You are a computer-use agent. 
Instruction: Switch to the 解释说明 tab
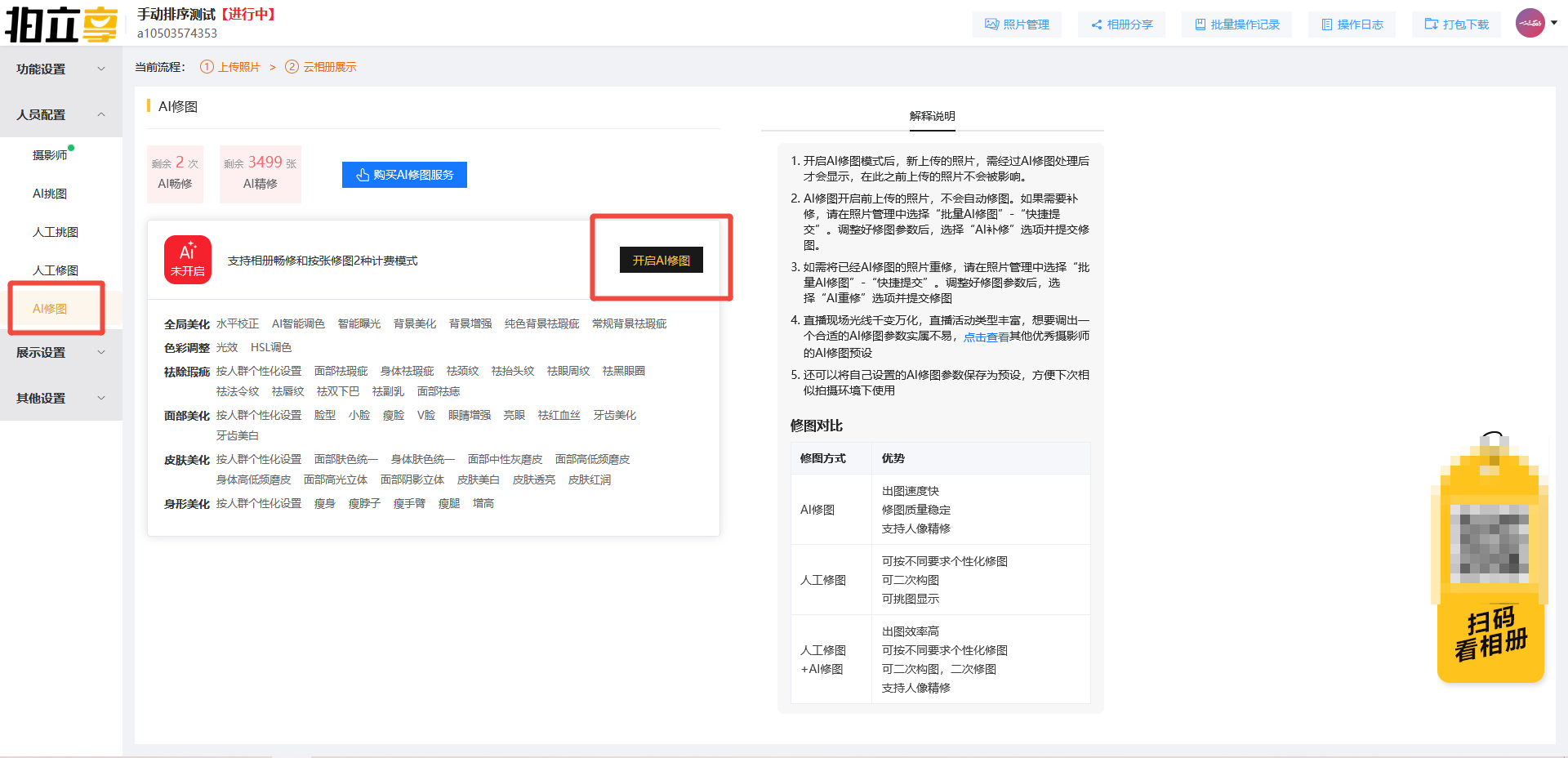click(x=932, y=116)
